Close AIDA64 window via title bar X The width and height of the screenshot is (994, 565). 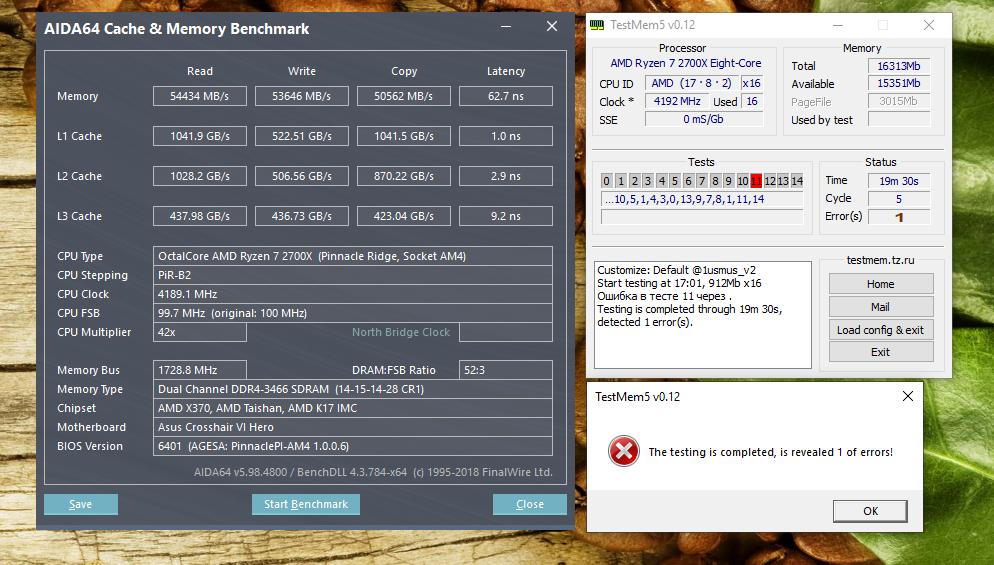point(552,27)
